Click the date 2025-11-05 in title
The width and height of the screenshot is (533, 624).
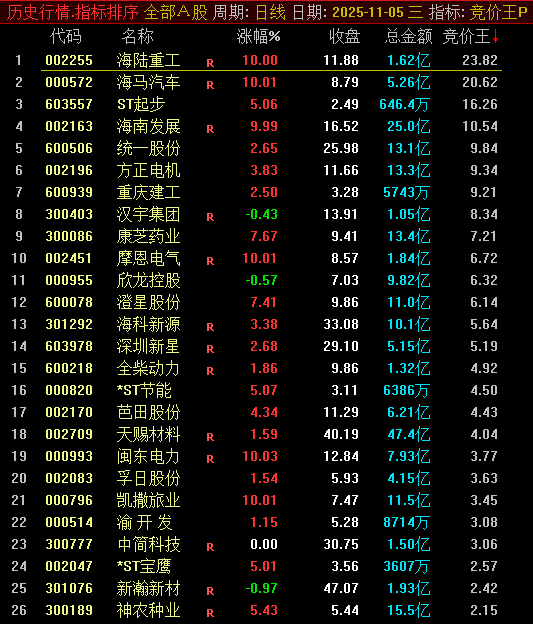pos(368,12)
